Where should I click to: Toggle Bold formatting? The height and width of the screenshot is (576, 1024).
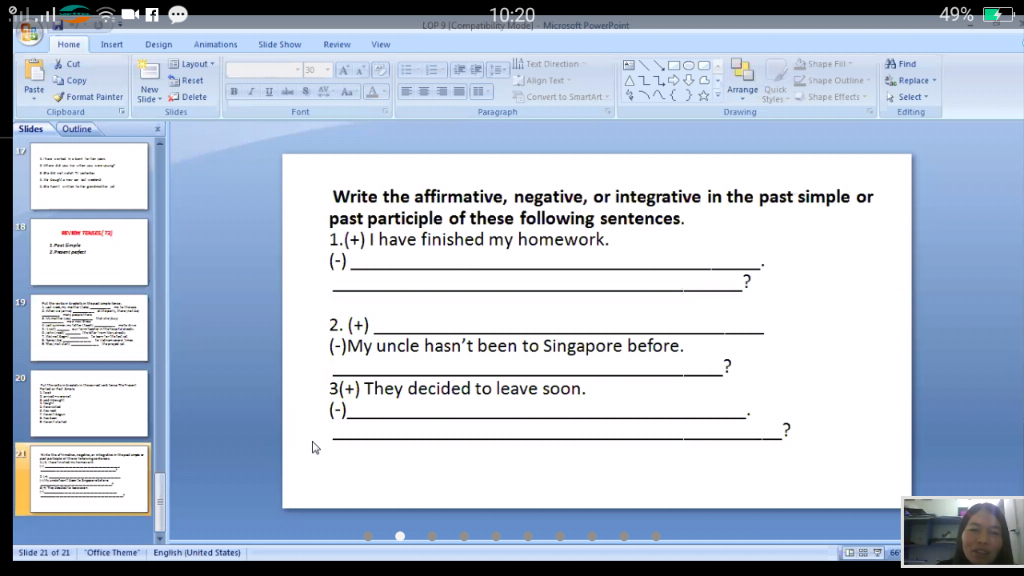[x=234, y=91]
